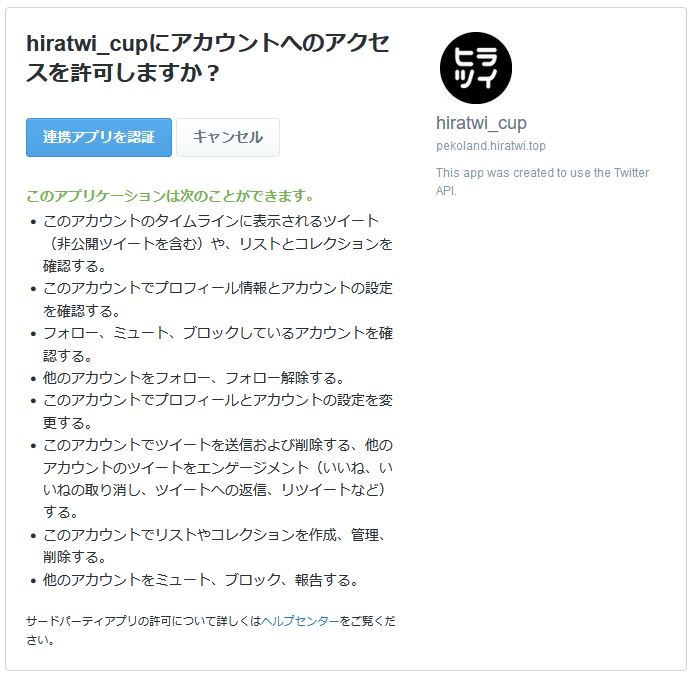Click the キャンセル button
Viewport: 696px width, 680px height.
(x=228, y=137)
